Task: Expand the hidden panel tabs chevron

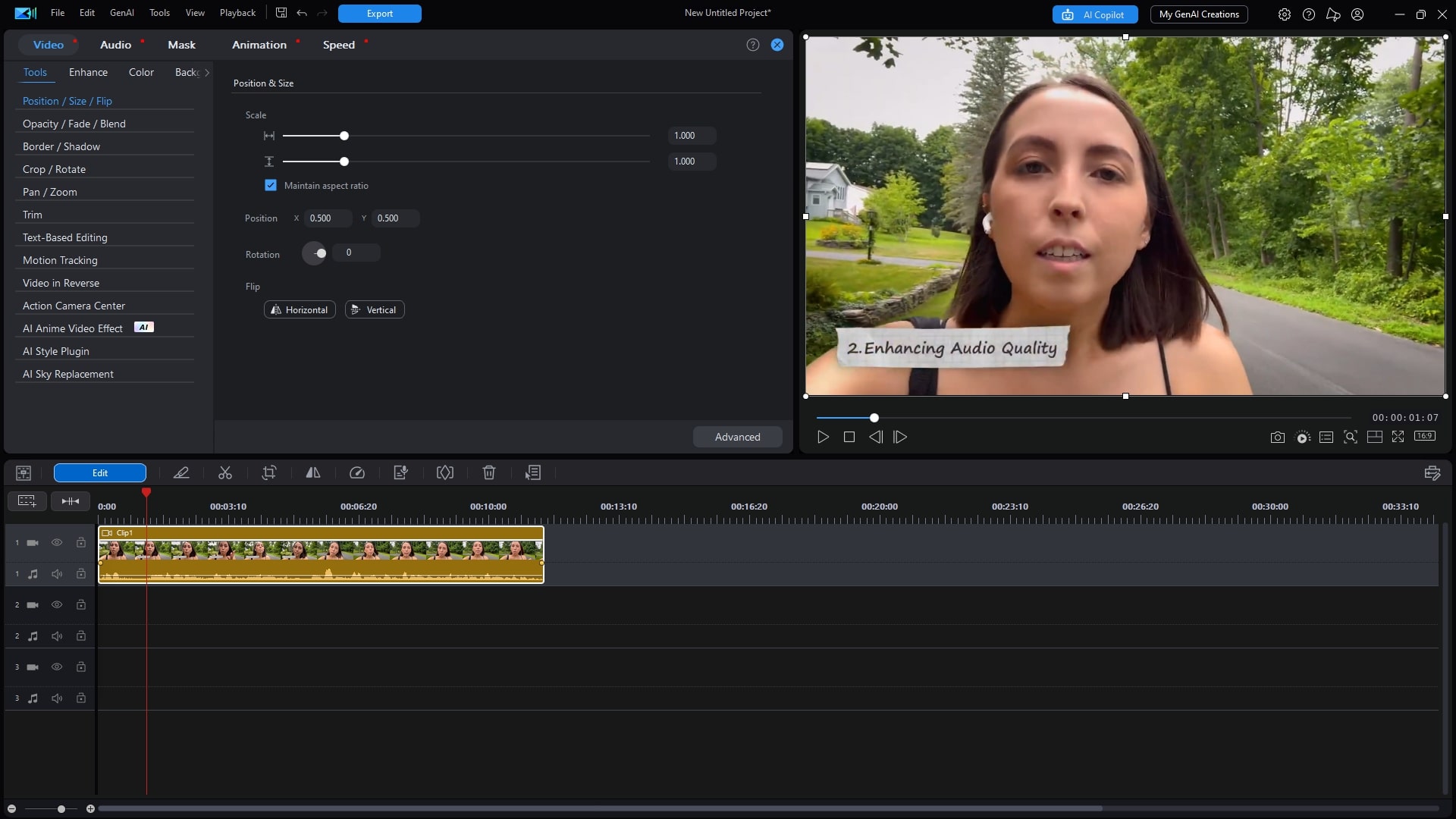Action: coord(206,73)
